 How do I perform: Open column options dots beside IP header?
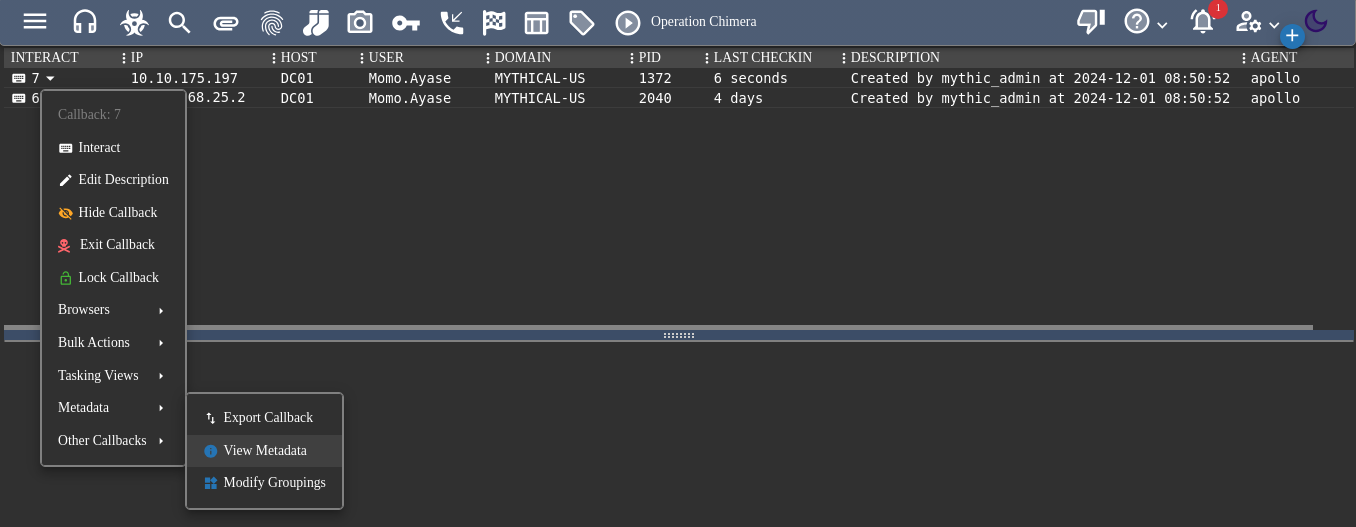pyautogui.click(x=124, y=58)
